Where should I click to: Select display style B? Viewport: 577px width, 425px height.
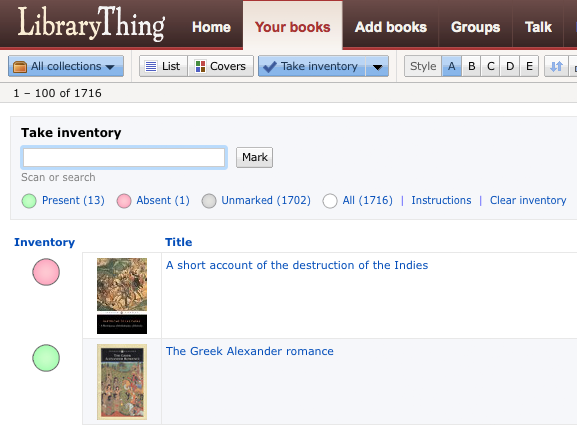click(471, 66)
